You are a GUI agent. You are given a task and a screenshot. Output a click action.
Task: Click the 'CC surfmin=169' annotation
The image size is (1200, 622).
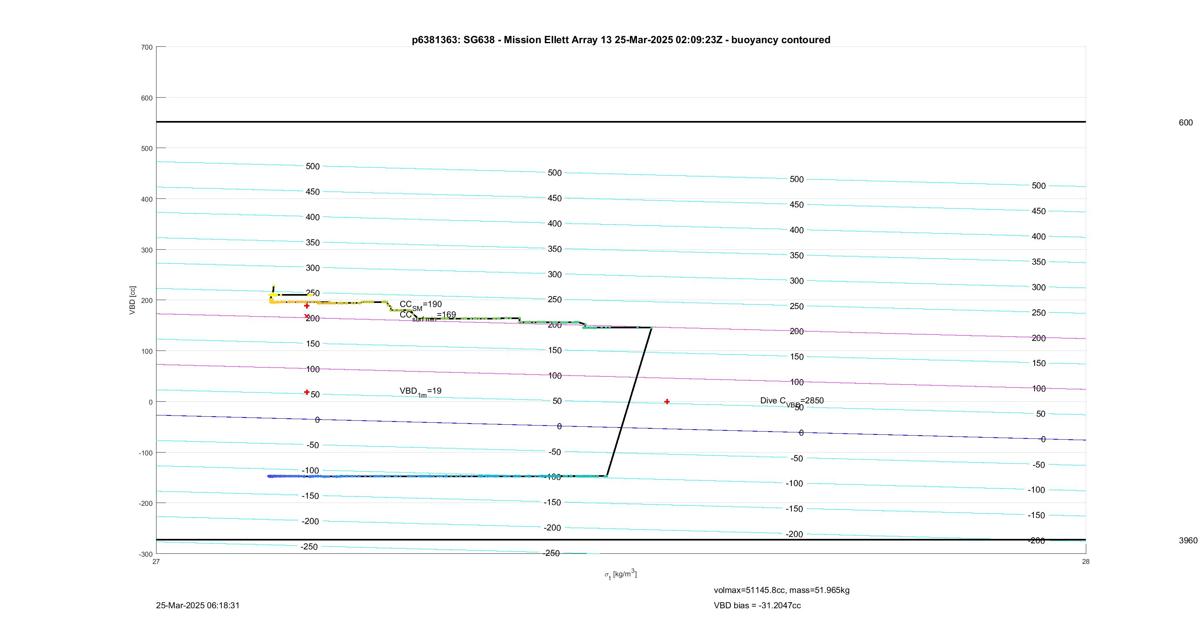tap(428, 315)
